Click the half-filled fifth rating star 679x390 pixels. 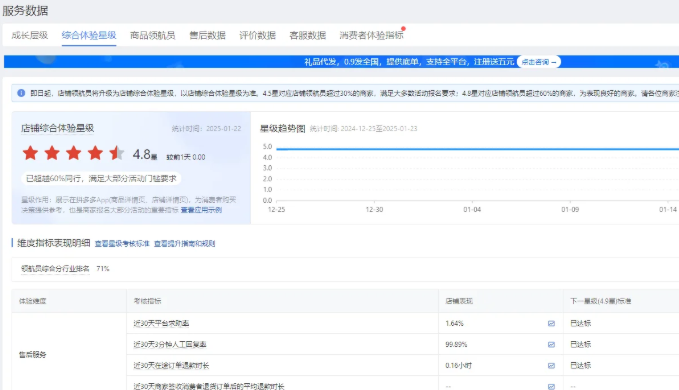(116, 153)
